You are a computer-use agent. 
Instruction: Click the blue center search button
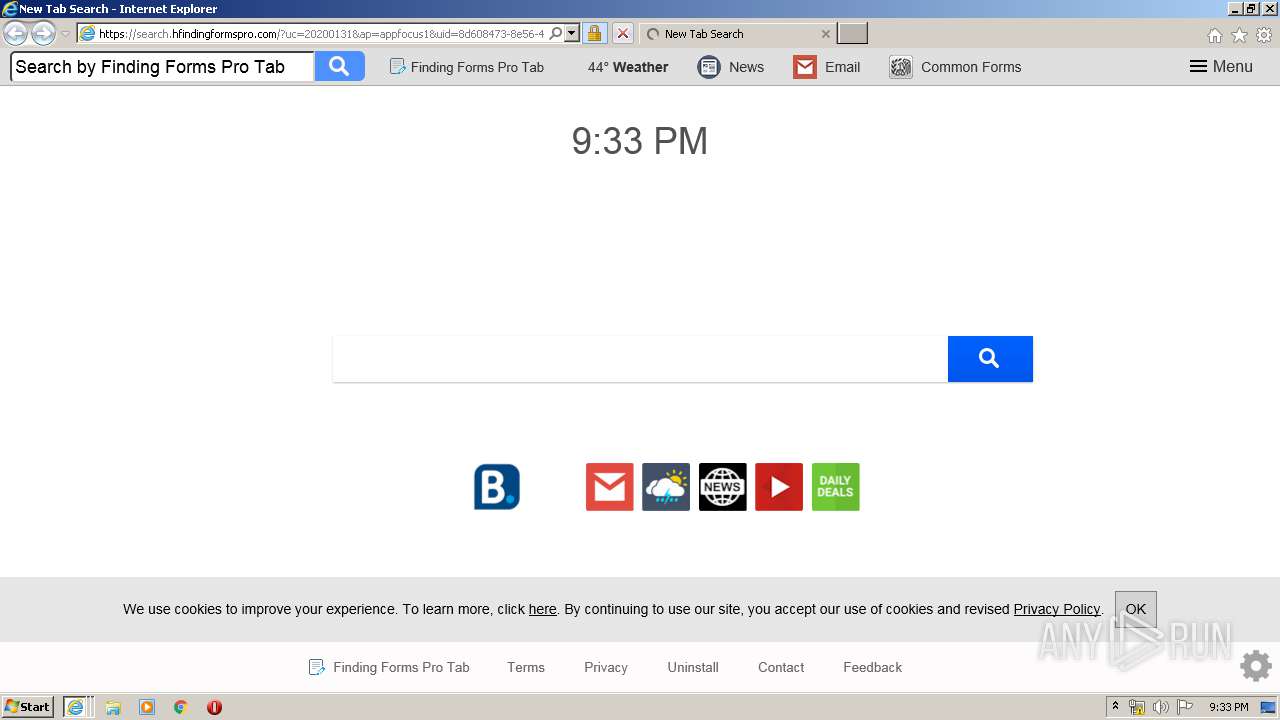click(990, 359)
